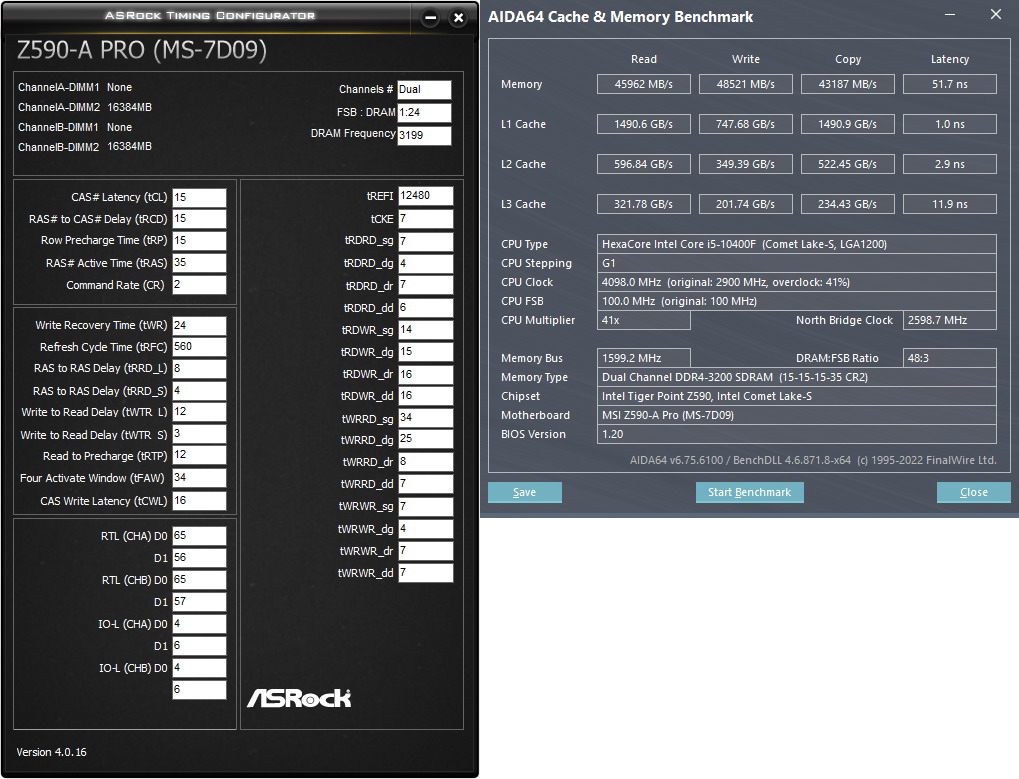Minimize the ASRock Timing Configurator window
Viewport: 1019px width, 779px height.
tap(430, 18)
